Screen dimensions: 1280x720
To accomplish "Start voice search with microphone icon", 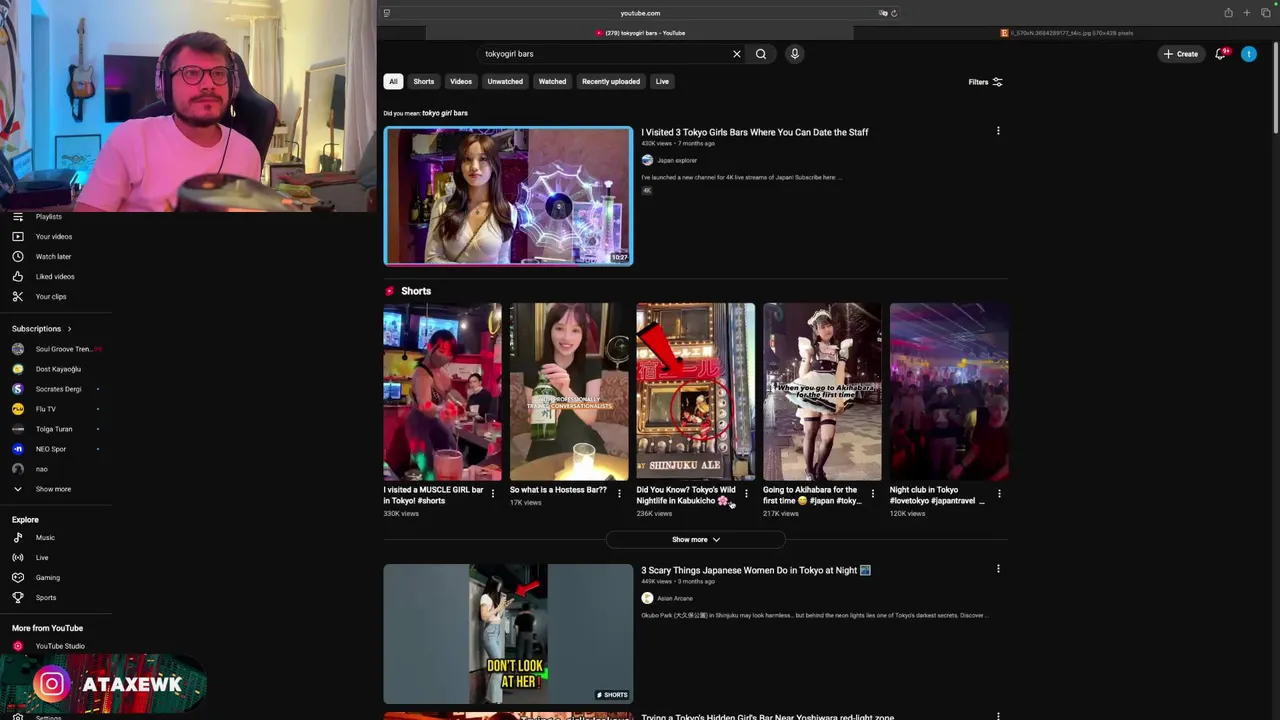I will pyautogui.click(x=795, y=54).
